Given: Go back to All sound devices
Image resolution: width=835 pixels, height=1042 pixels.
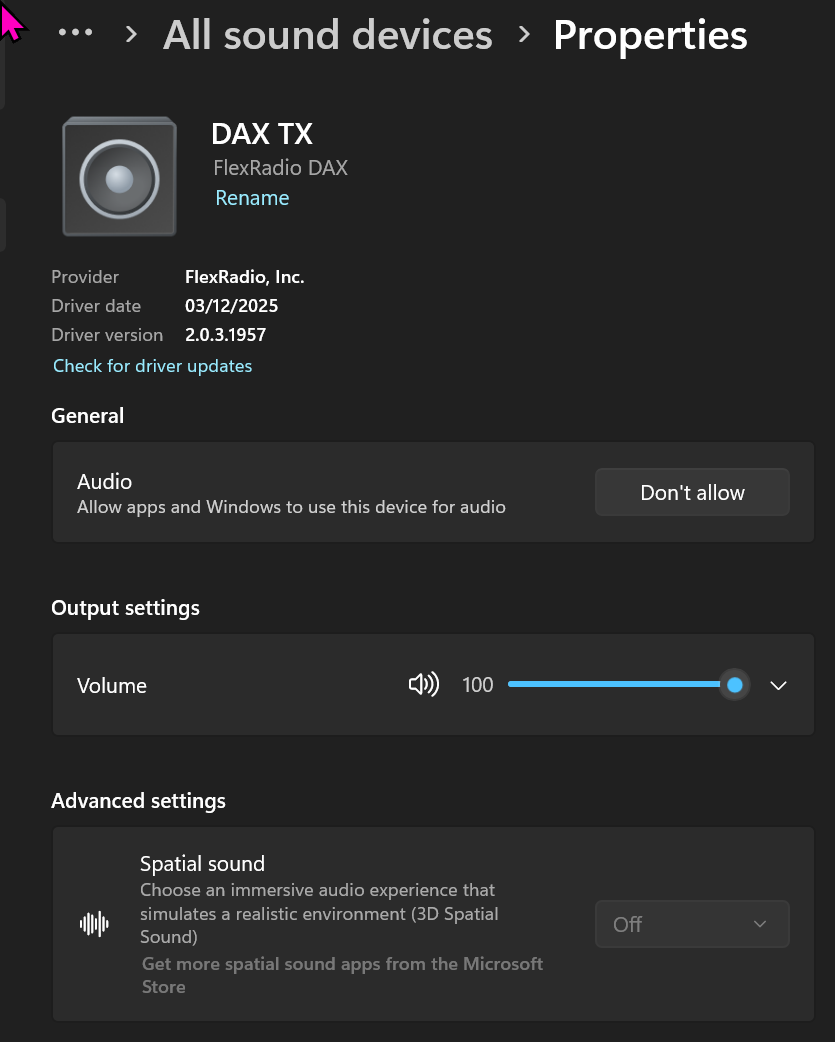Looking at the screenshot, I should 327,35.
